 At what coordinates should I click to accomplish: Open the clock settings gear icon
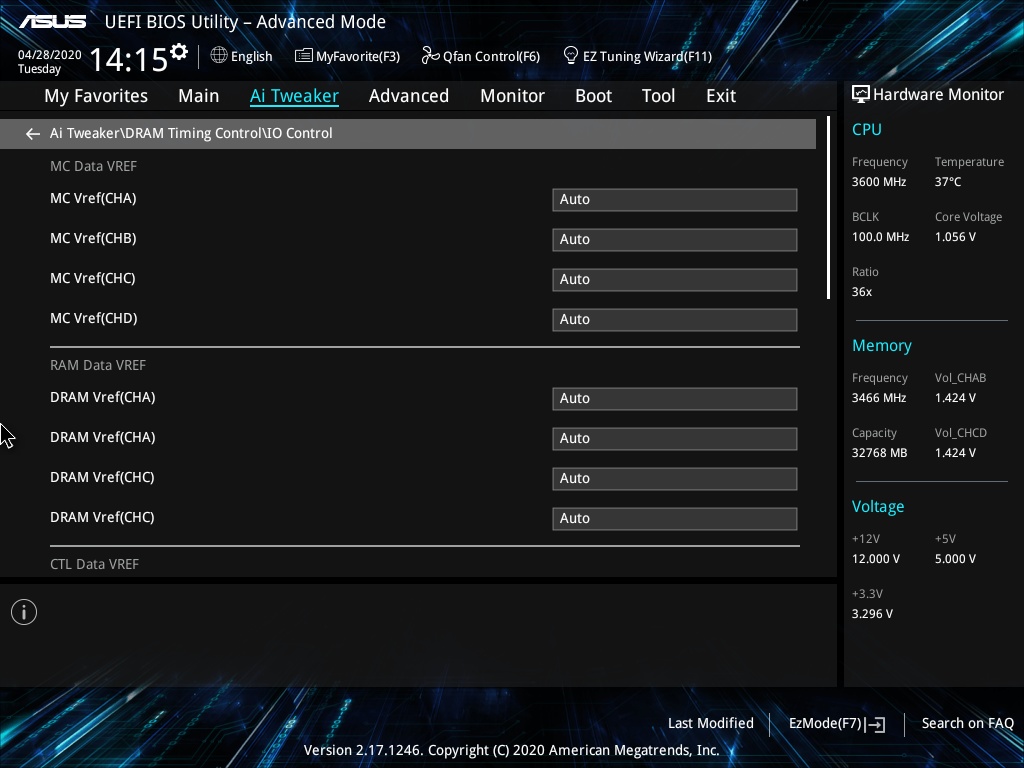(179, 52)
